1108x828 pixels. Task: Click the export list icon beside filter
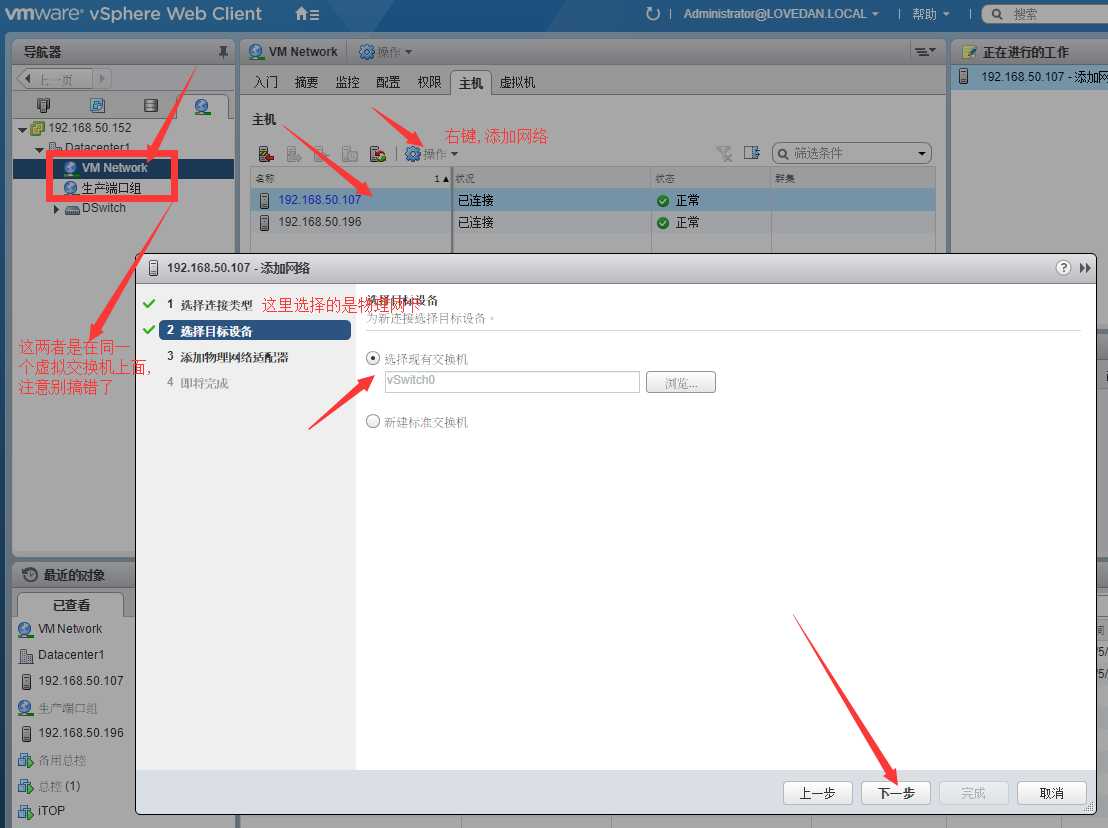pyautogui.click(x=751, y=153)
